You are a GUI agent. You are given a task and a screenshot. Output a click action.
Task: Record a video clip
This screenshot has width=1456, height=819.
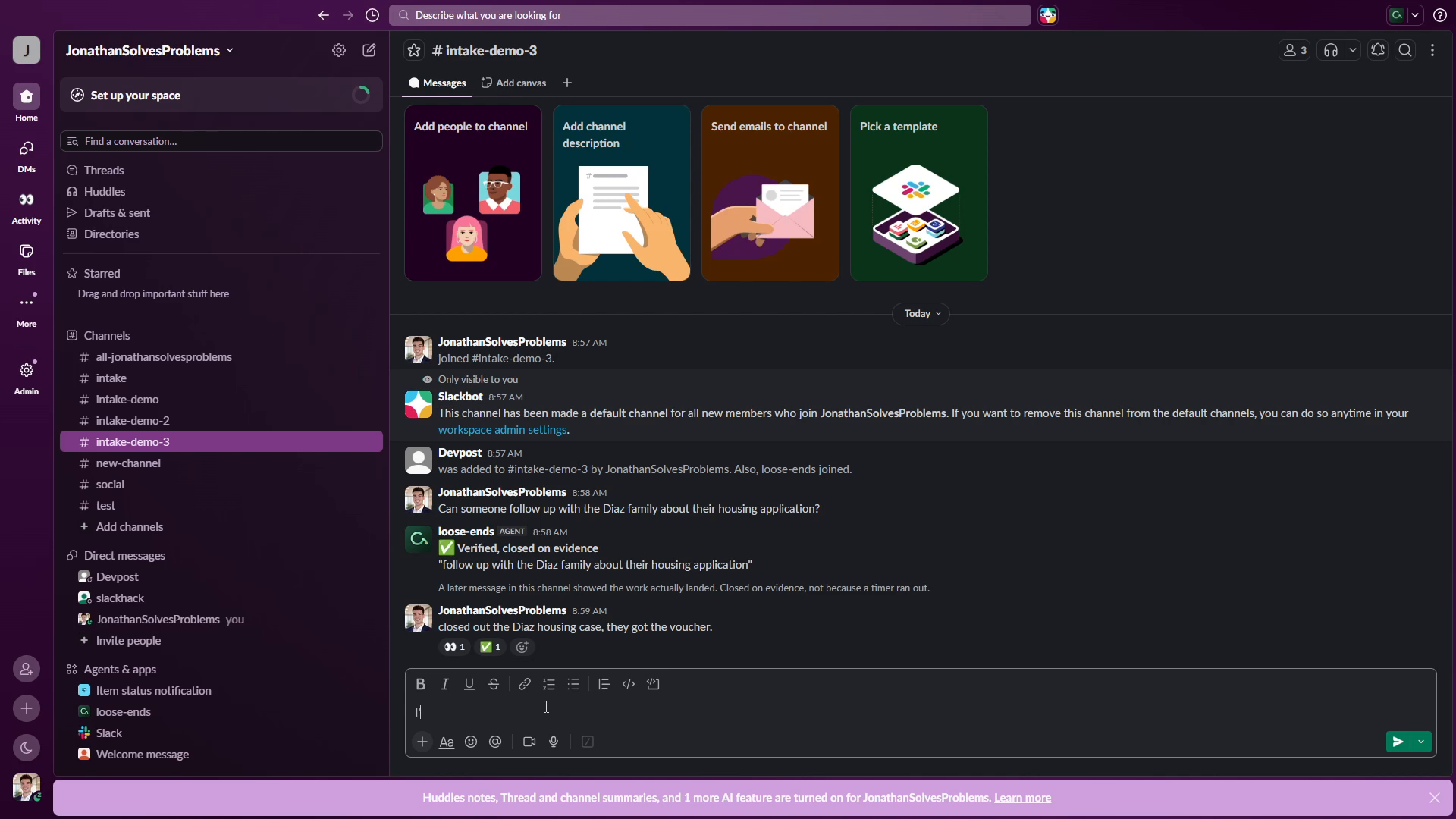[529, 742]
